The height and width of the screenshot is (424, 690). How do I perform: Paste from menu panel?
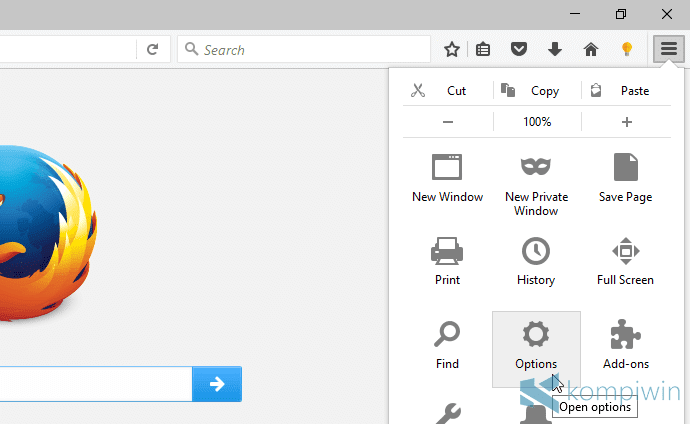point(626,91)
